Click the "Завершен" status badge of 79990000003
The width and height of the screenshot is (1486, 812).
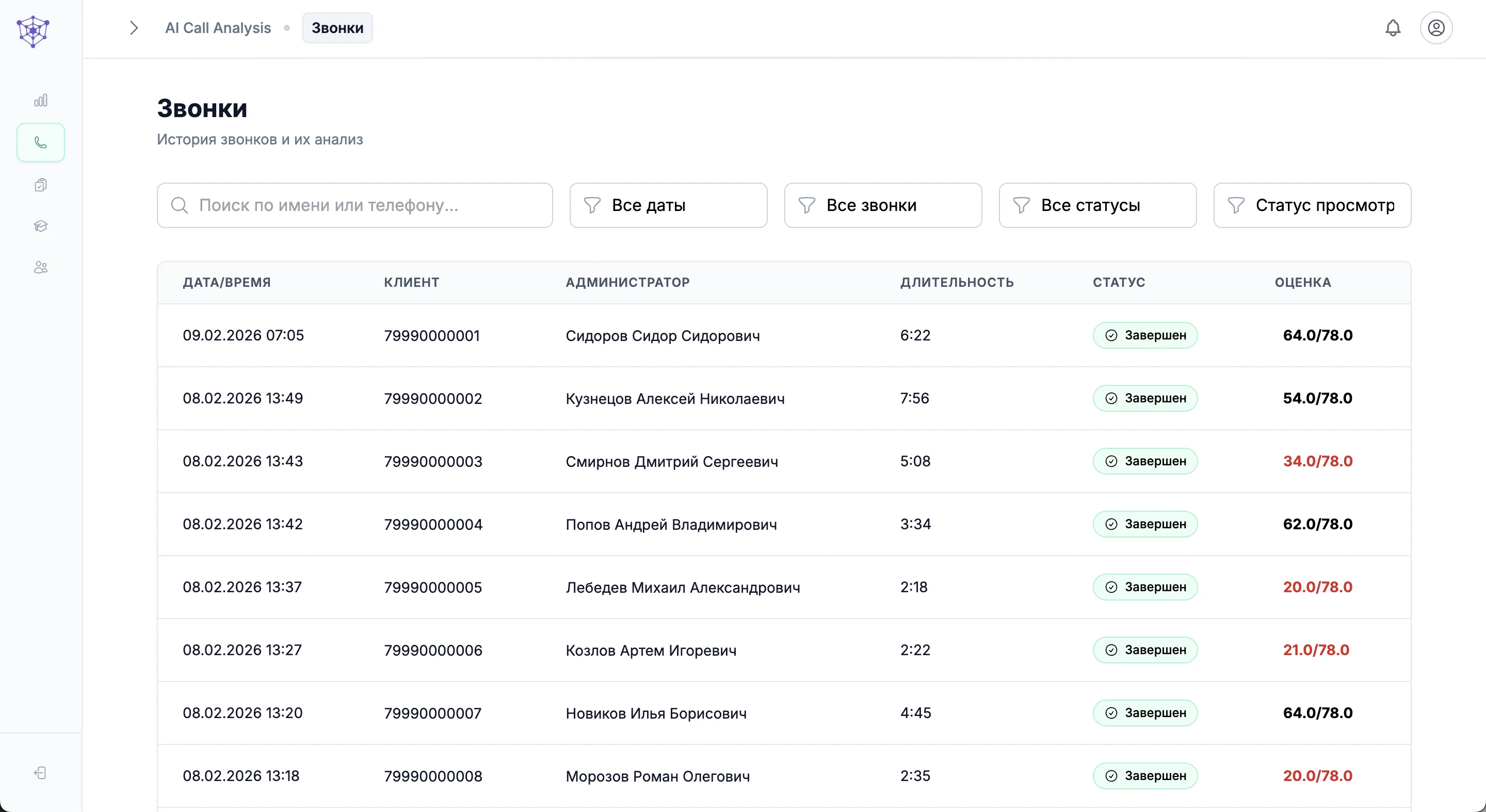[x=1144, y=461]
